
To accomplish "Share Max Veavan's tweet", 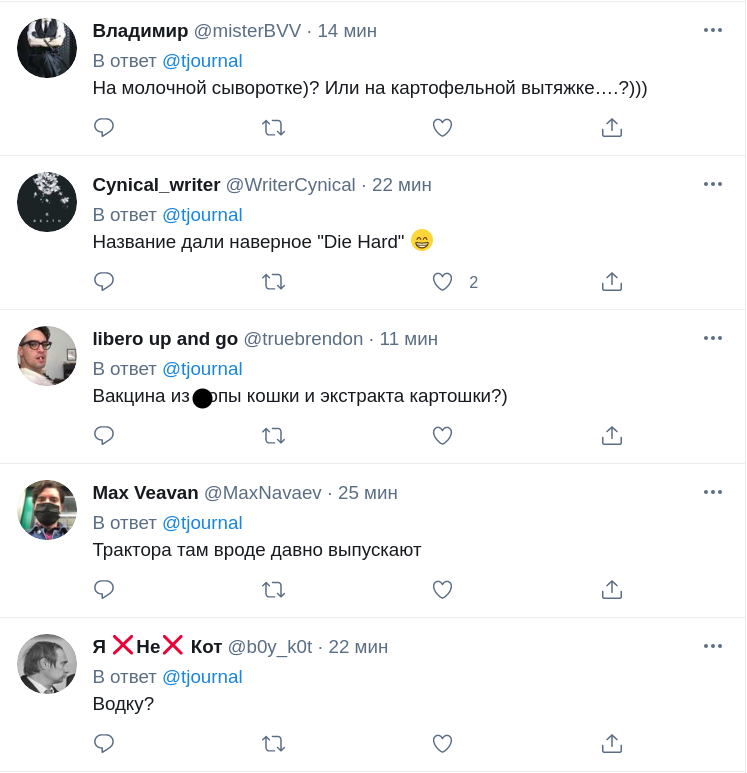I will (x=612, y=590).
